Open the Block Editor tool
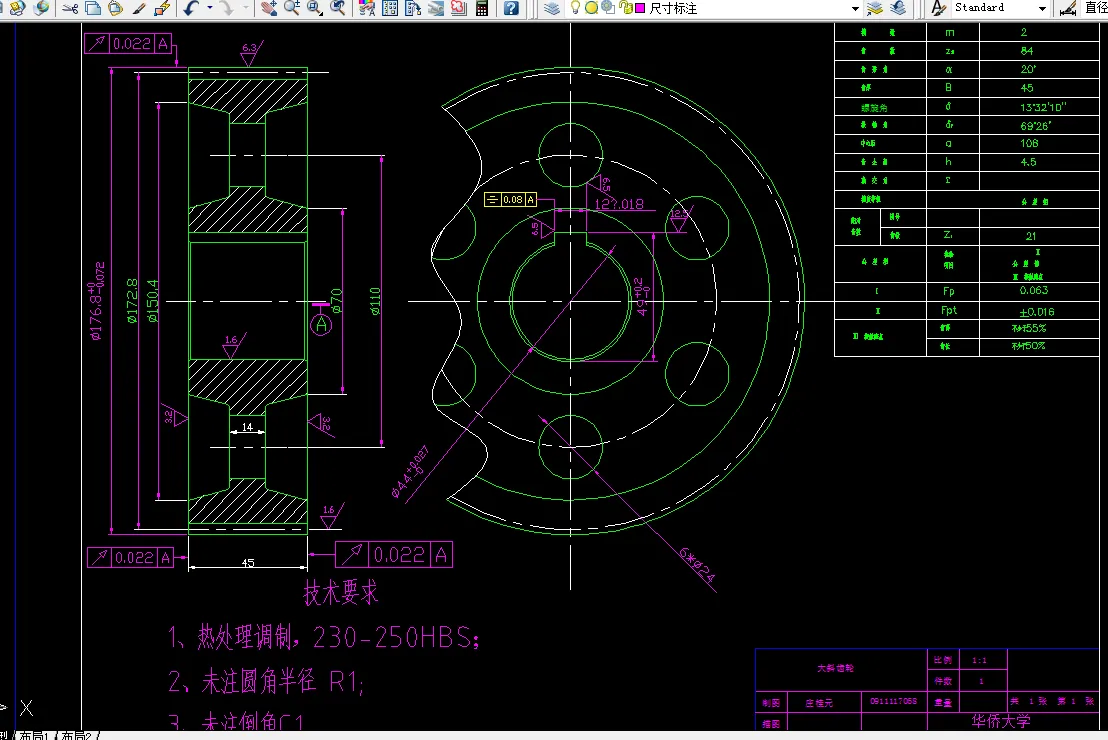1108x740 pixels. pos(162,8)
